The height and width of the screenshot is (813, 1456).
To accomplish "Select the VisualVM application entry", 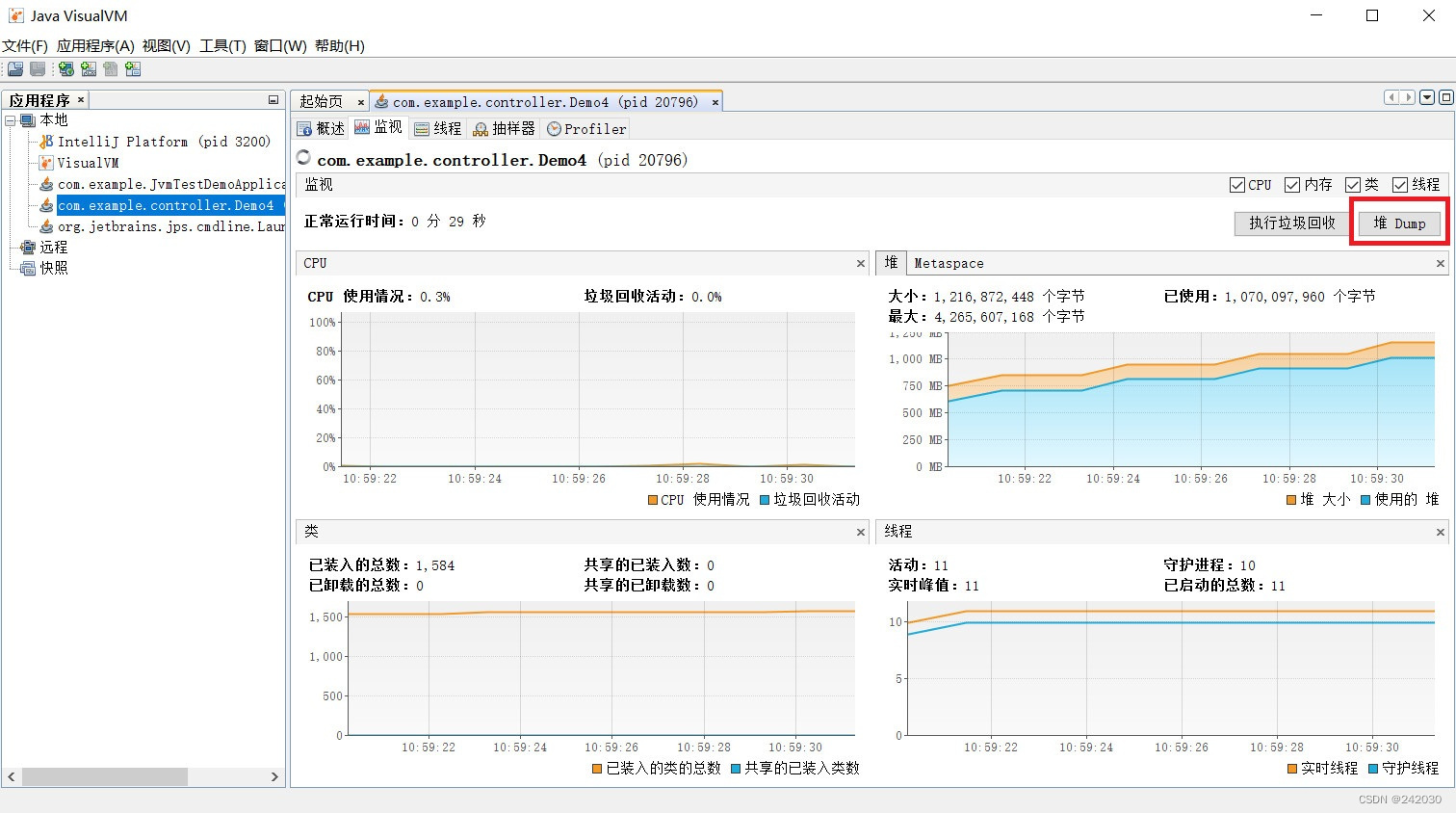I will (x=88, y=163).
